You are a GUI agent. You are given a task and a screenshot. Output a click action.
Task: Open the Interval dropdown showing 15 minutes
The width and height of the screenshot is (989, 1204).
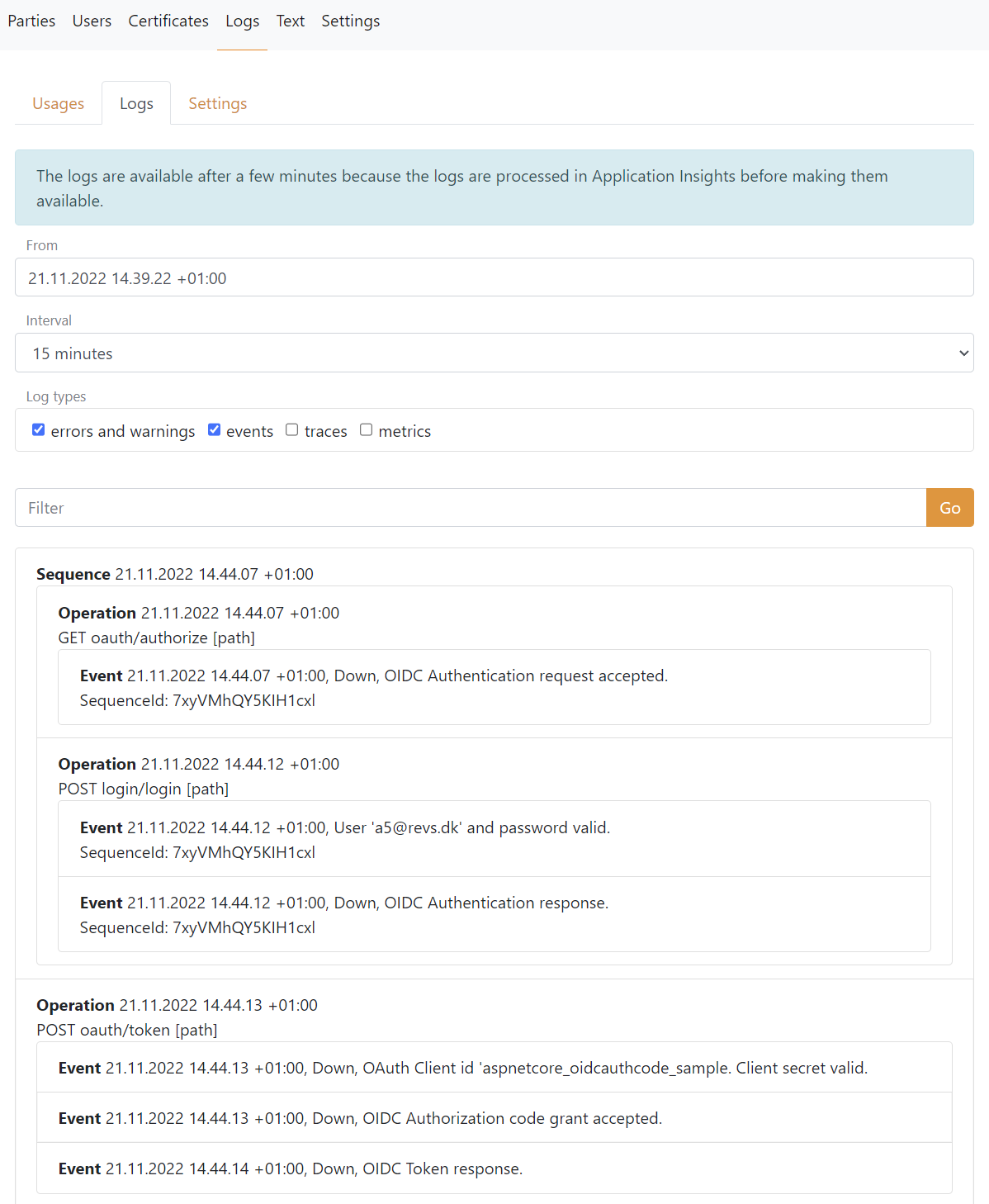pos(494,353)
